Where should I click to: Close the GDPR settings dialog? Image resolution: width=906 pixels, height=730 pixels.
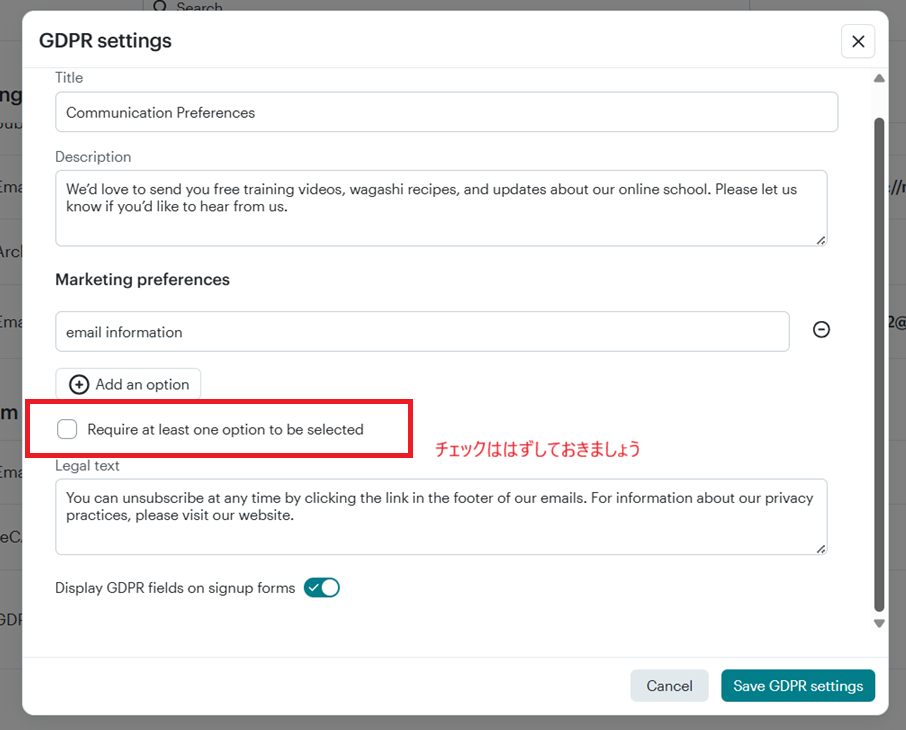[858, 41]
